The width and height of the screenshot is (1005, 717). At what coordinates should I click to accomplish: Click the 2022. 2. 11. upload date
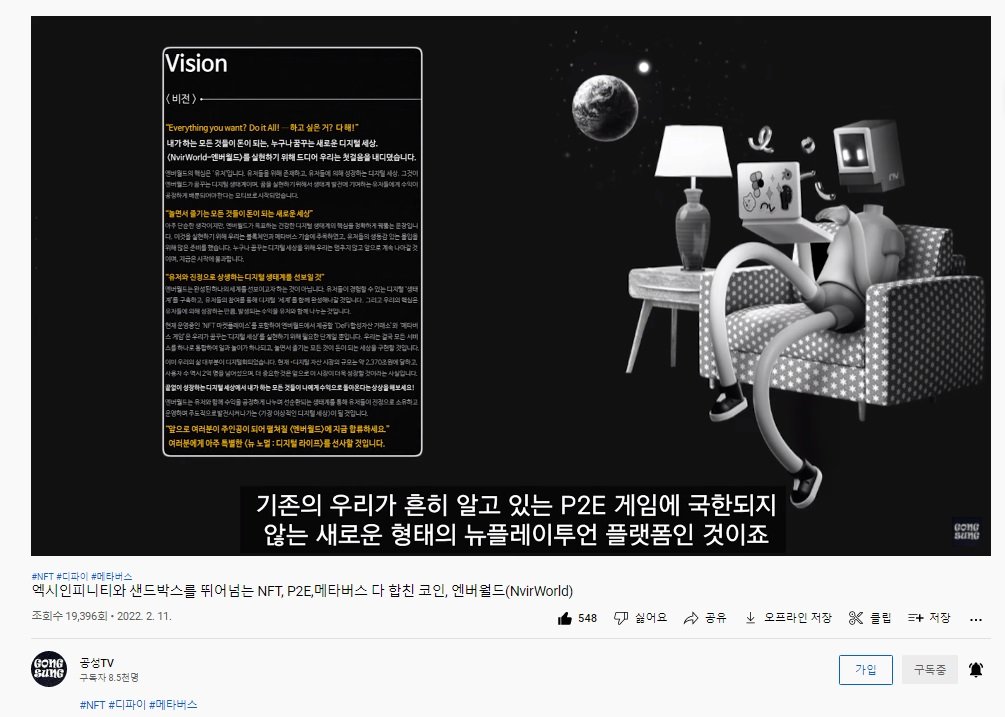click(x=144, y=616)
